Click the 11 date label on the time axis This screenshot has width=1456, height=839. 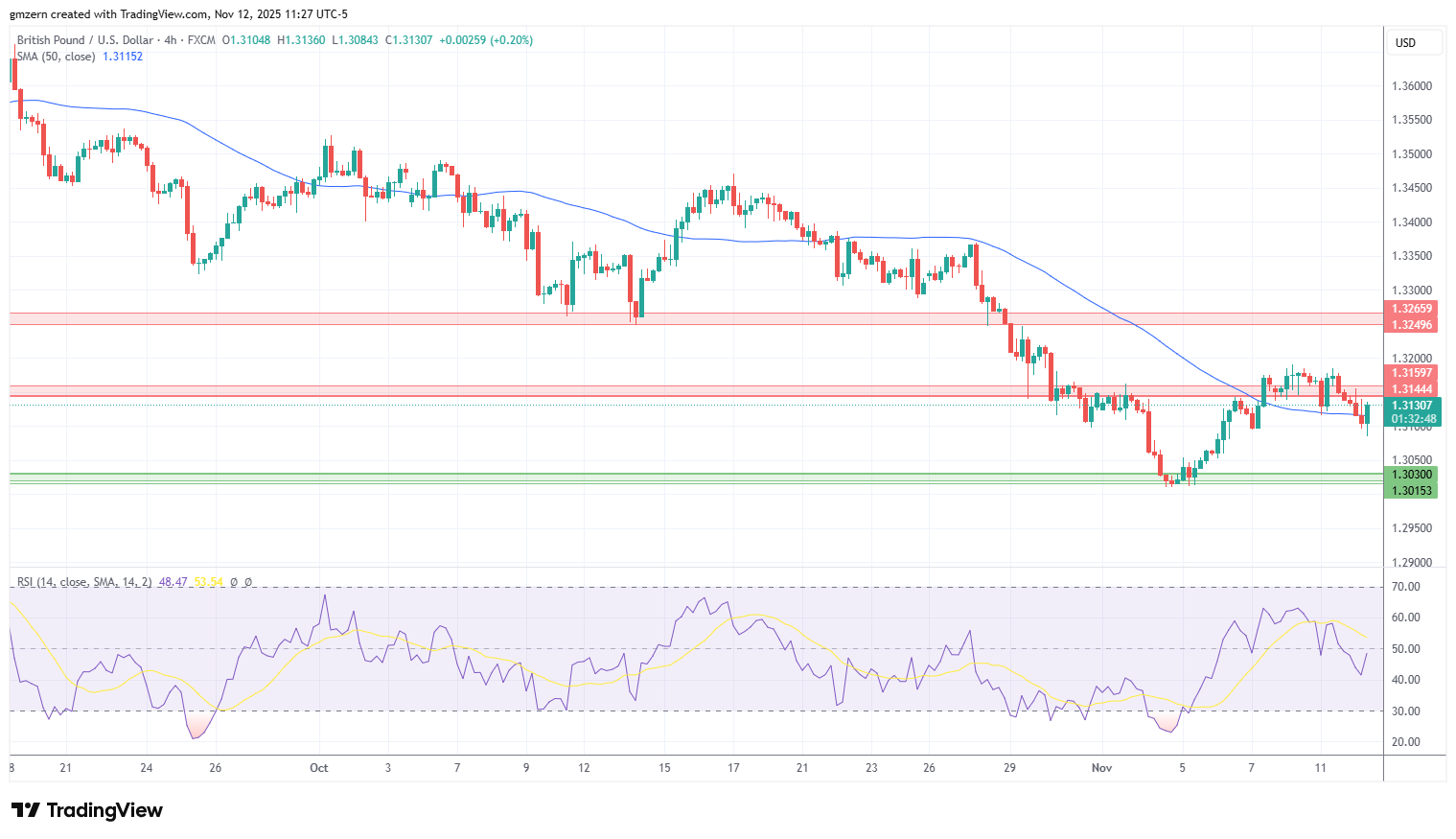(x=1320, y=768)
